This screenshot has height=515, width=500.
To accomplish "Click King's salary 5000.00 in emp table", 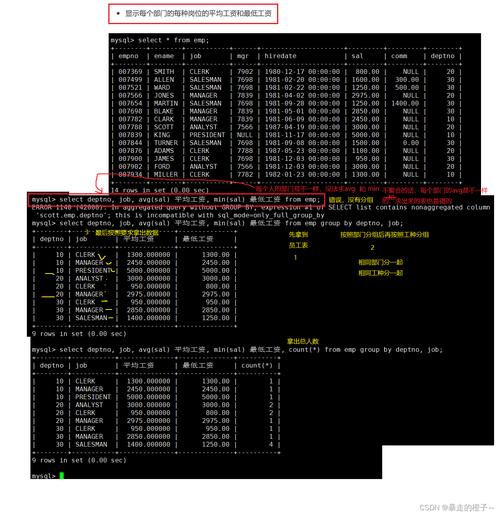I will (x=365, y=135).
